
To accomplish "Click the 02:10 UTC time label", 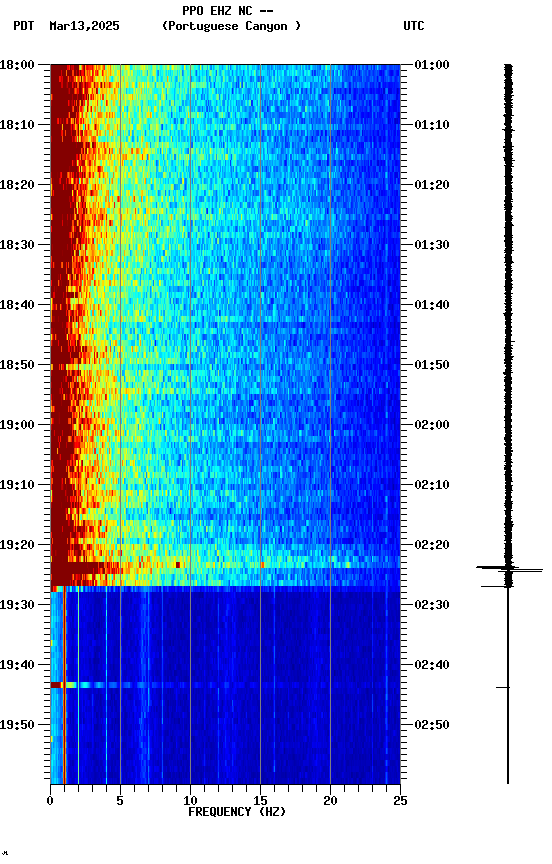I will click(432, 485).
